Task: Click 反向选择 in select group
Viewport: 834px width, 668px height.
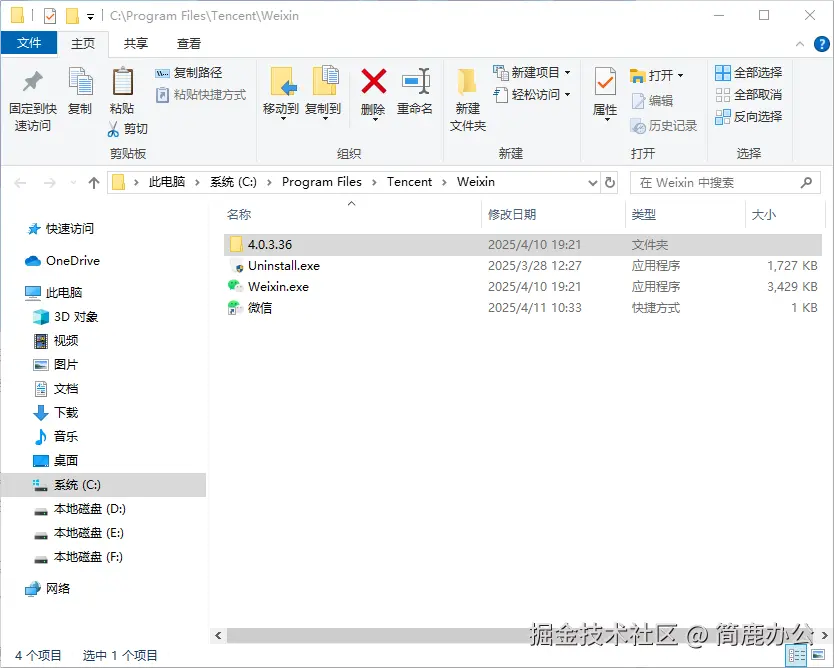Action: [748, 116]
